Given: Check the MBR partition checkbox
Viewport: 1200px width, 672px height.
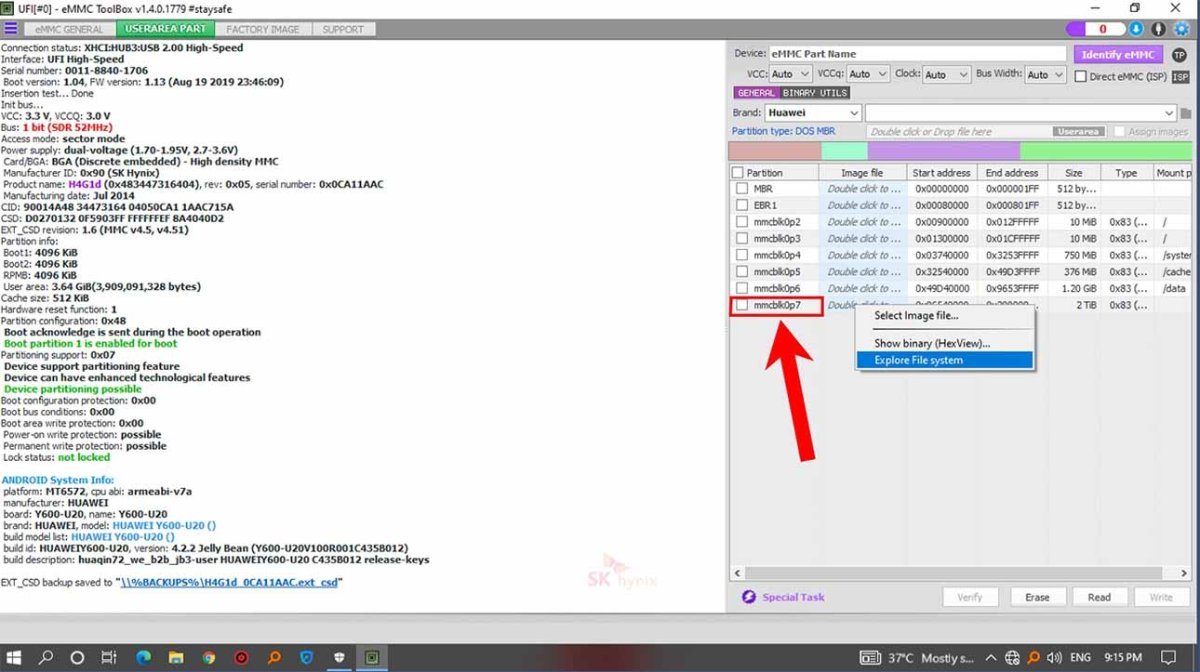Looking at the screenshot, I should [x=742, y=189].
